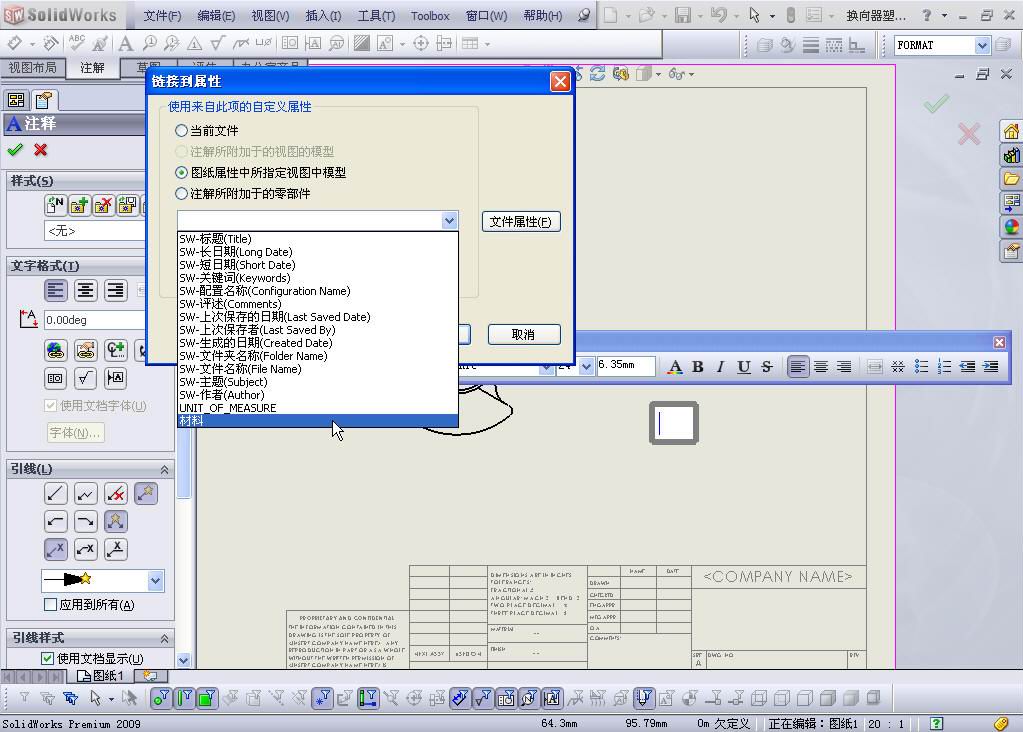Set center text alignment in 文字格式 panel

[x=85, y=290]
